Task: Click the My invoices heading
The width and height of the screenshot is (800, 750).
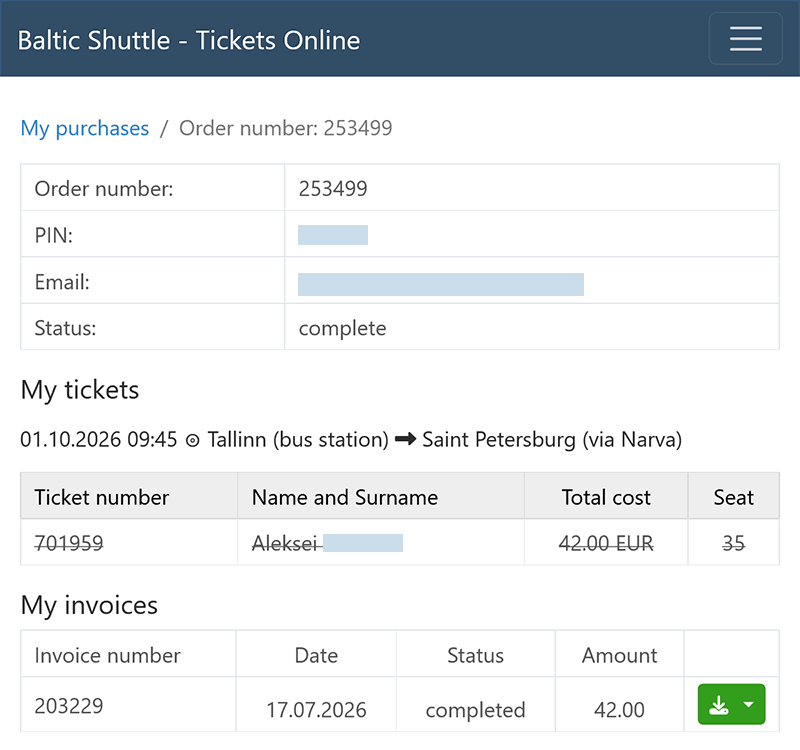Action: [x=89, y=606]
